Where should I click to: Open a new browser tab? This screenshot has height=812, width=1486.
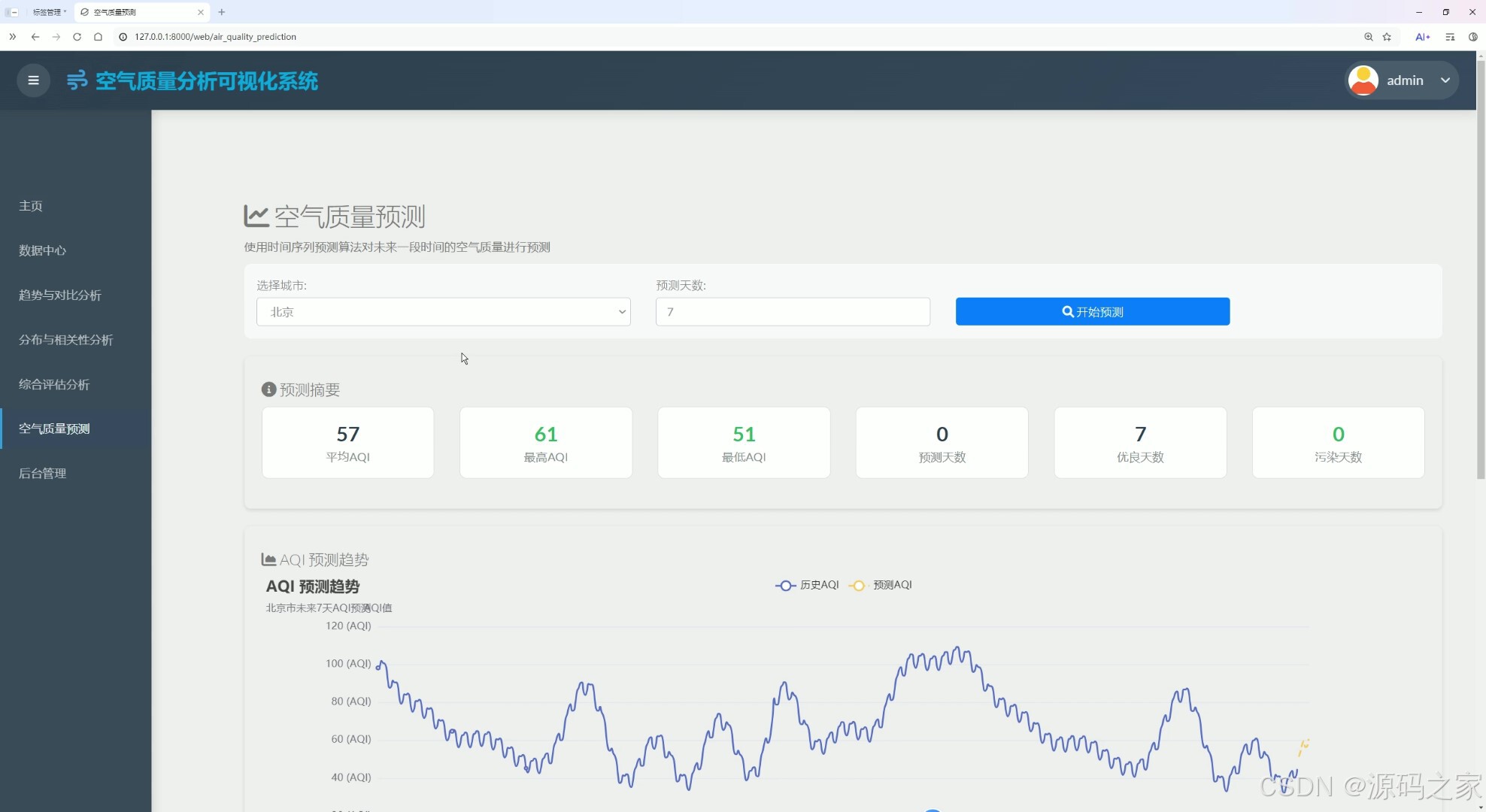[222, 12]
